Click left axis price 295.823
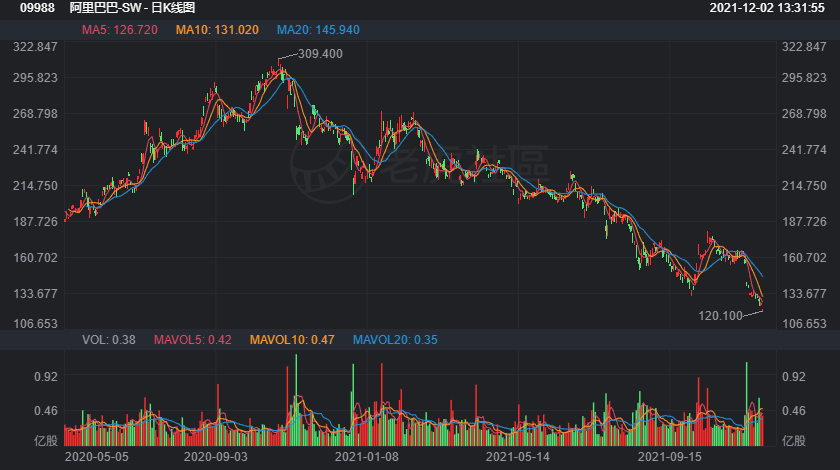 pyautogui.click(x=35, y=78)
